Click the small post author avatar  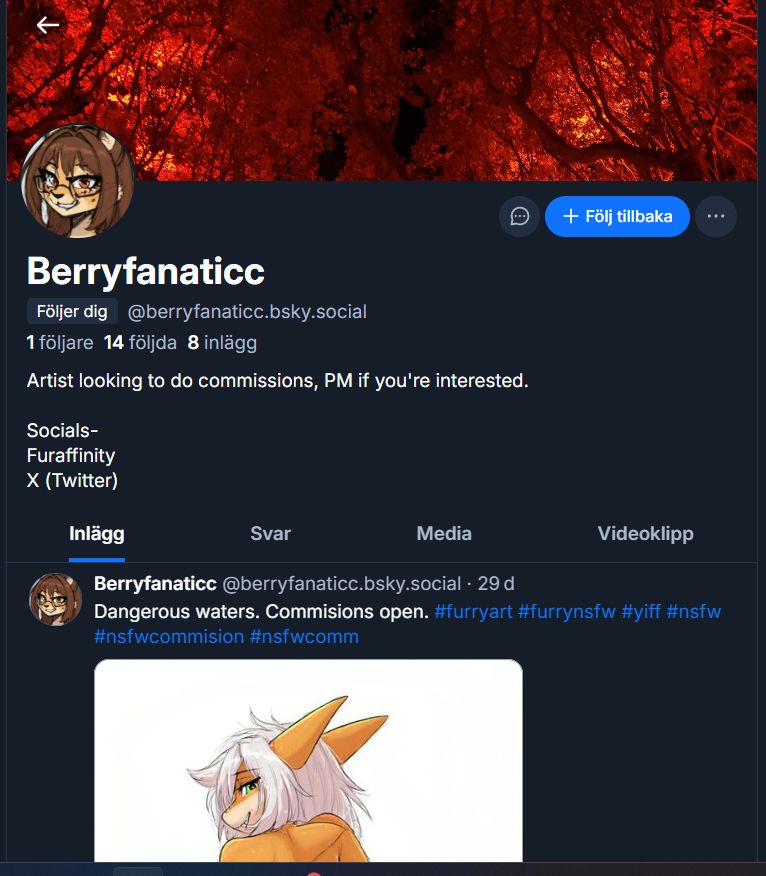(x=55, y=599)
